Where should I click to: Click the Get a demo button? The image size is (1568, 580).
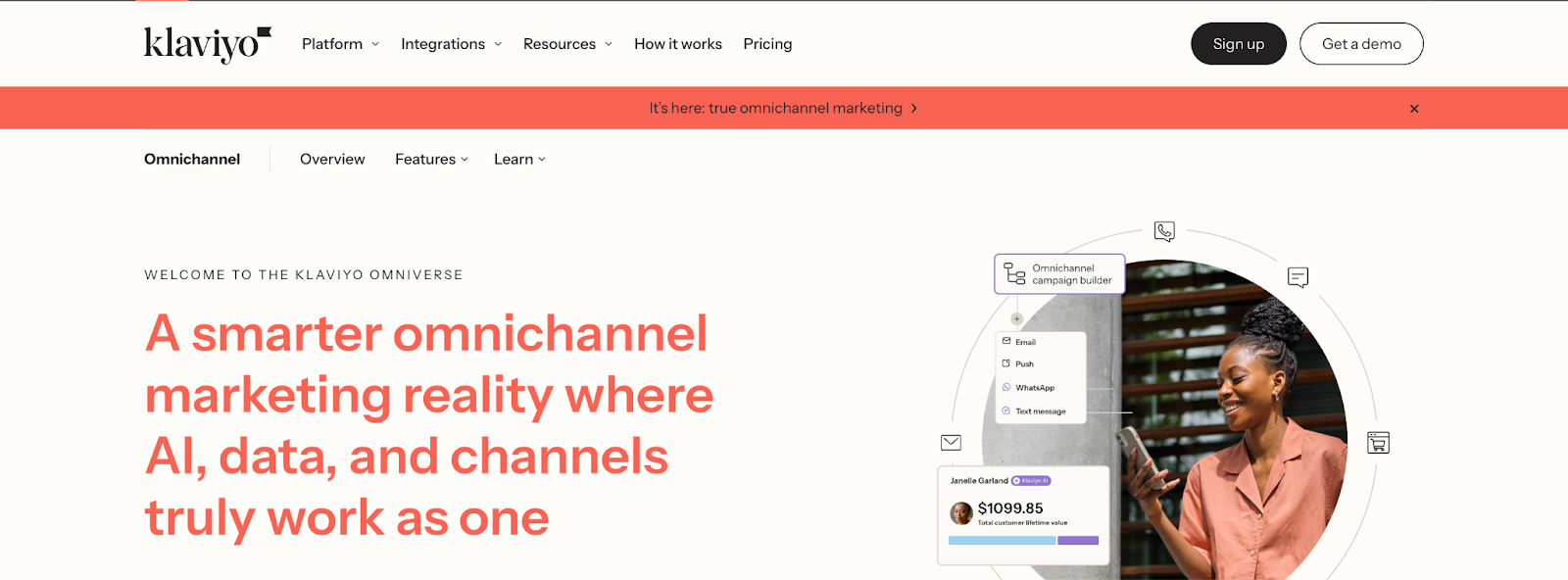tap(1361, 44)
